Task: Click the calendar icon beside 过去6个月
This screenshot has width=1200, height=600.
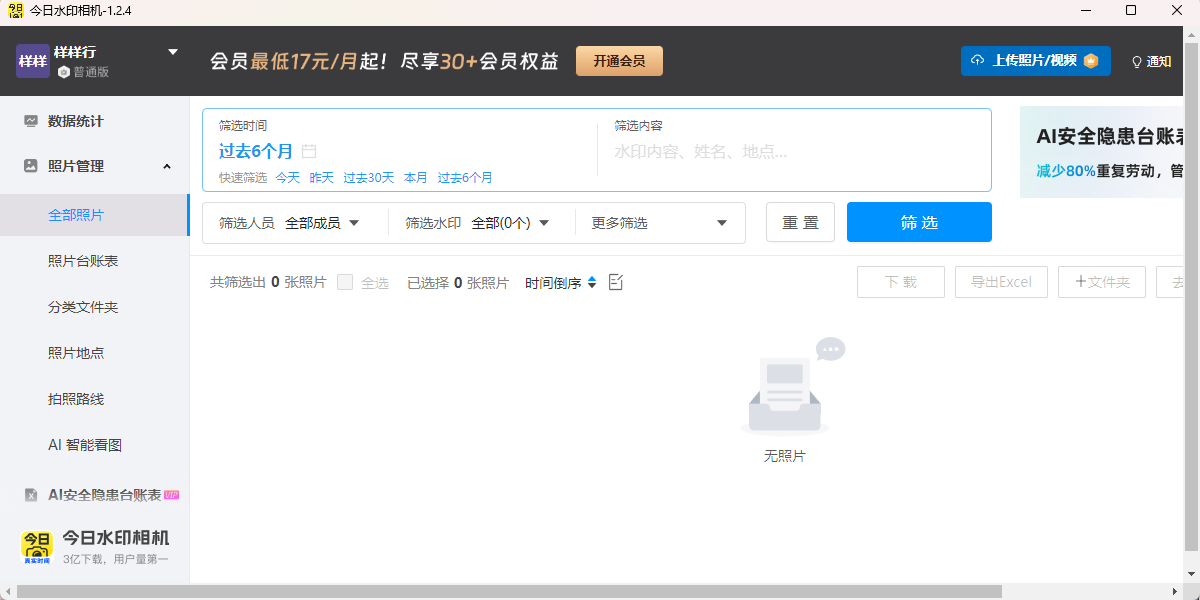Action: point(309,152)
